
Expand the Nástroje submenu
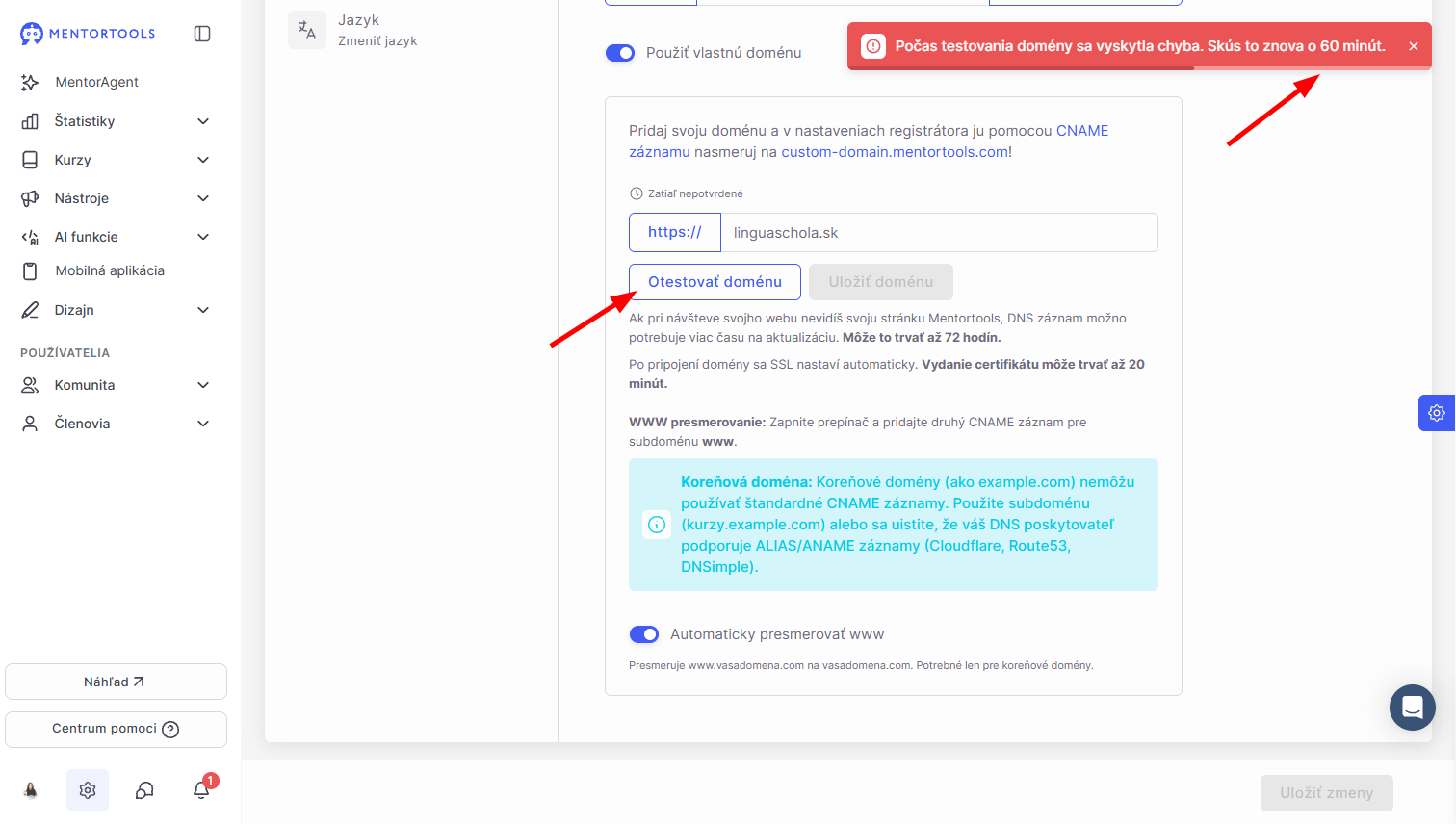click(x=116, y=198)
